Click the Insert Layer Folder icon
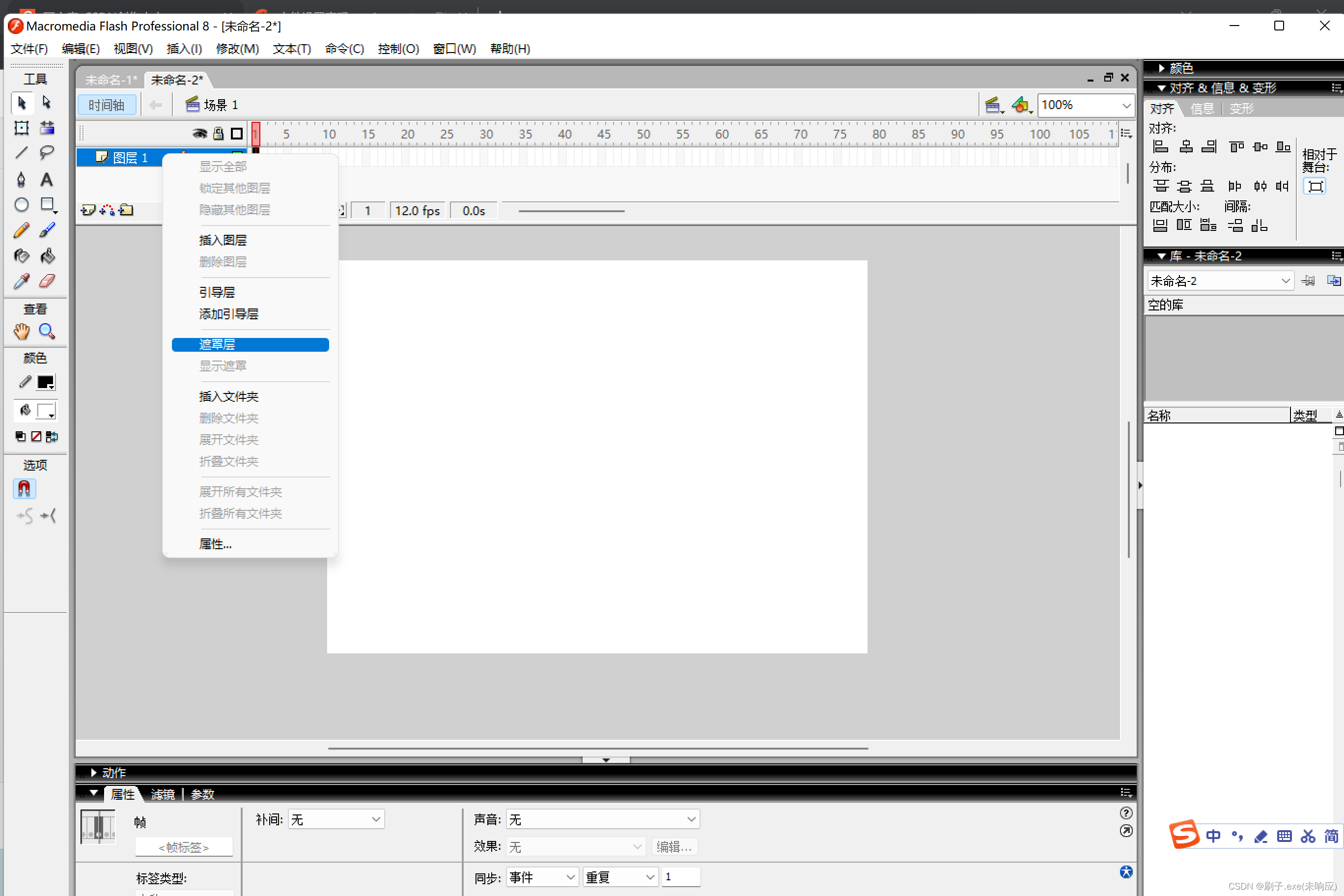This screenshot has height=896, width=1344. [126, 210]
